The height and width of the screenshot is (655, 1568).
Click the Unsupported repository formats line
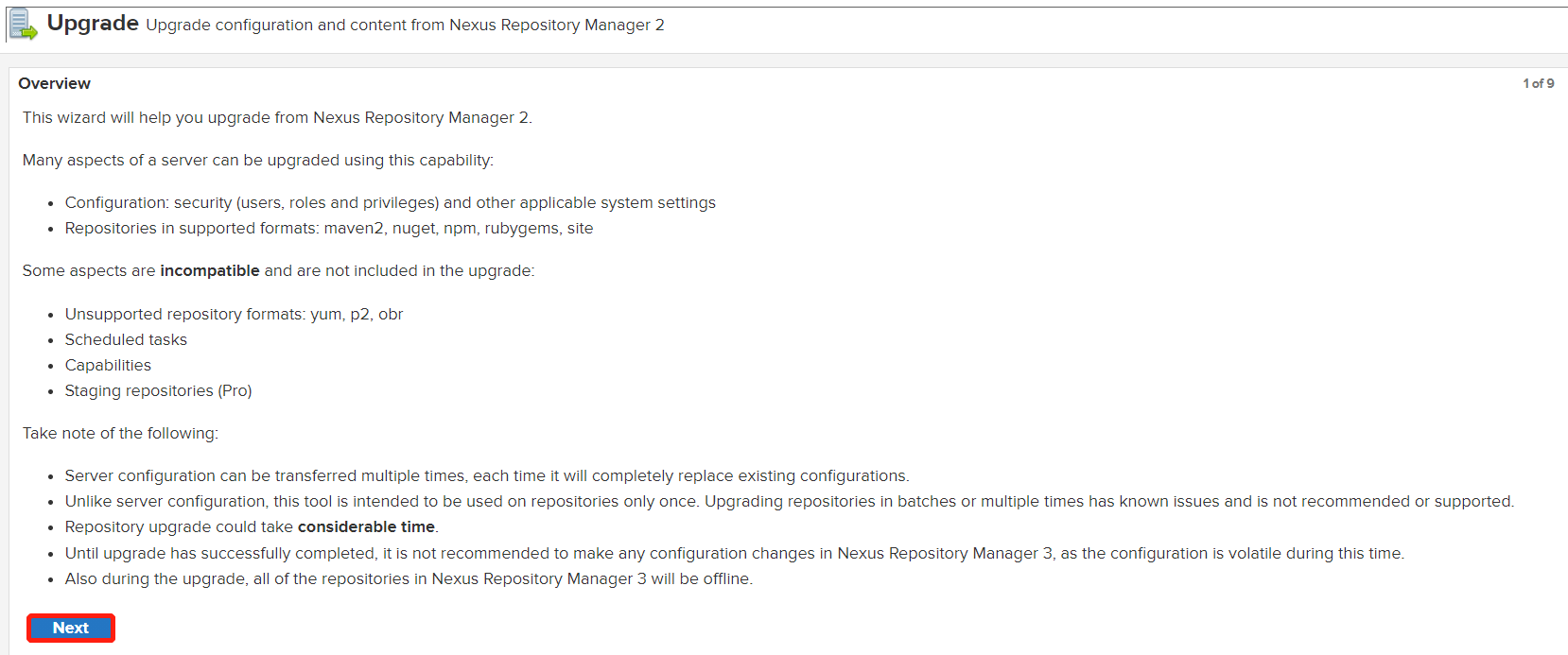234,314
